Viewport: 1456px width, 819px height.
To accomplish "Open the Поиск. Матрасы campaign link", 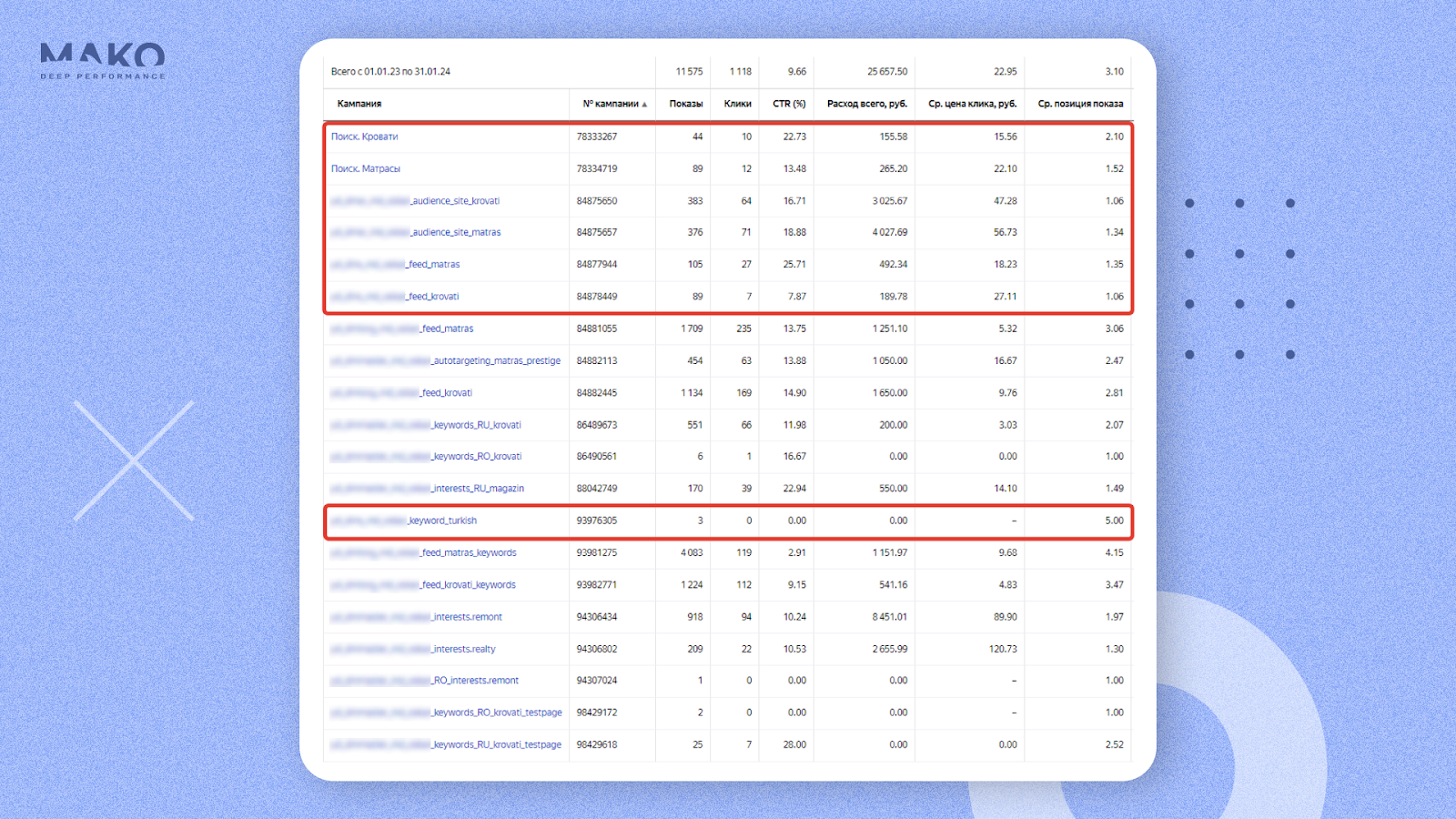I will 366,168.
